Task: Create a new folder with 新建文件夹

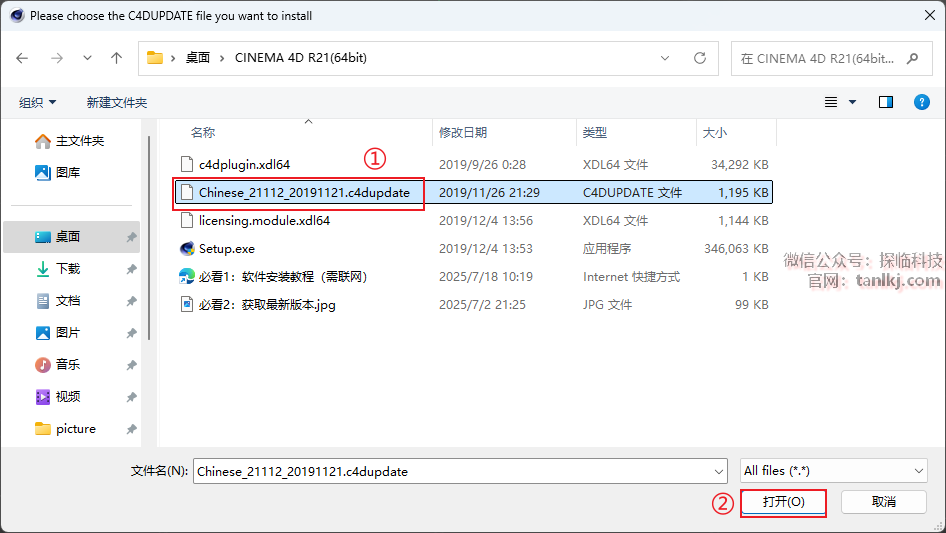Action: pos(116,103)
